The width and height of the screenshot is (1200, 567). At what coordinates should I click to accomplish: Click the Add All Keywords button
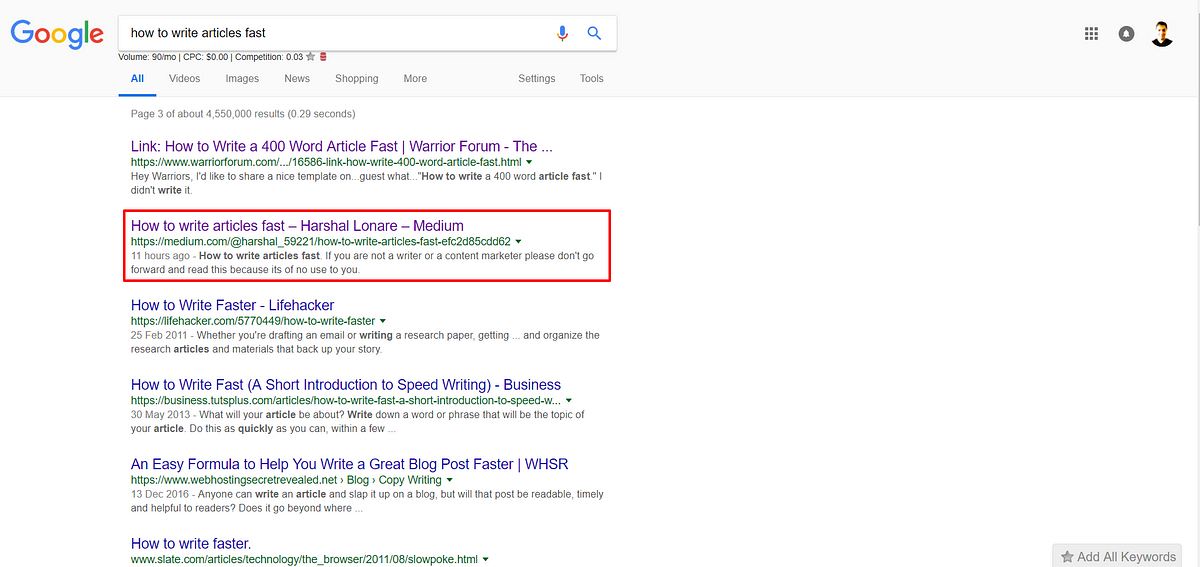pyautogui.click(x=1118, y=556)
